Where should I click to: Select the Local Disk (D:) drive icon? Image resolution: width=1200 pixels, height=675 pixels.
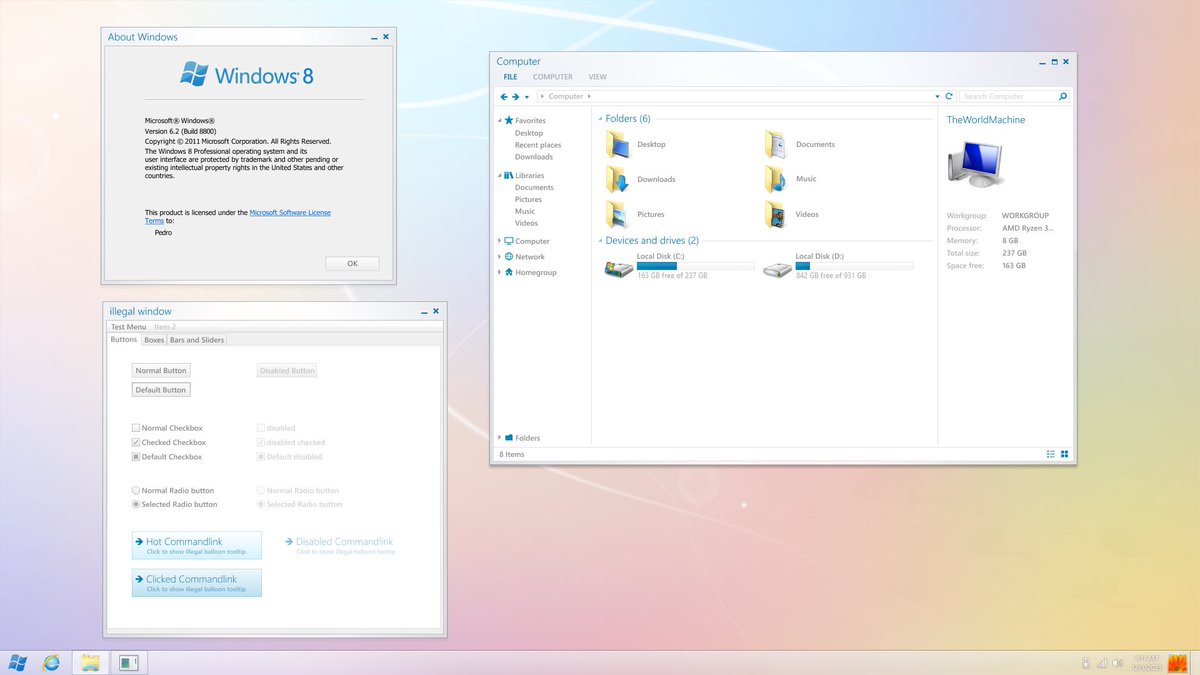[x=777, y=269]
